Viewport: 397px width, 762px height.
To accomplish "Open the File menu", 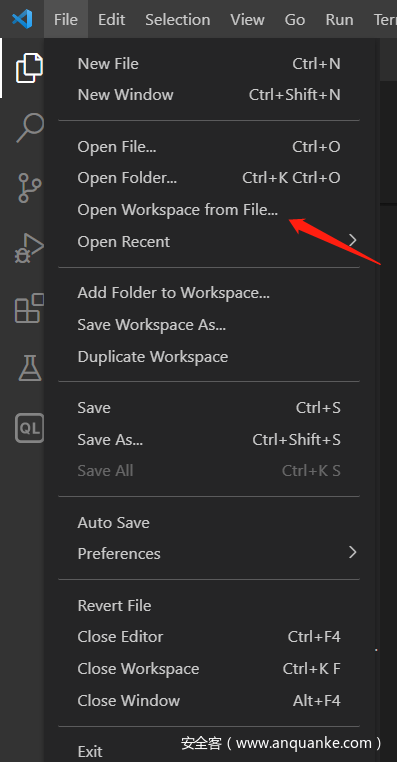I will coord(66,19).
